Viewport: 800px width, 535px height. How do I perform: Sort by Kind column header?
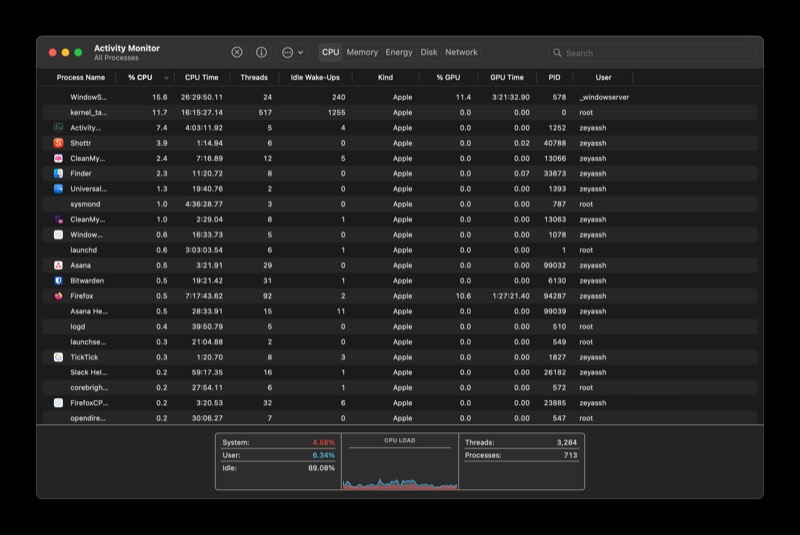(385, 78)
